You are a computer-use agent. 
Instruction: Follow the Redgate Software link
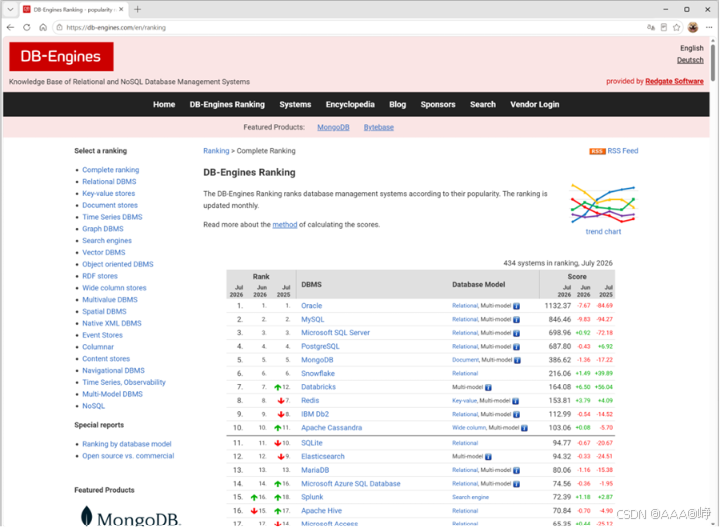click(x=675, y=81)
